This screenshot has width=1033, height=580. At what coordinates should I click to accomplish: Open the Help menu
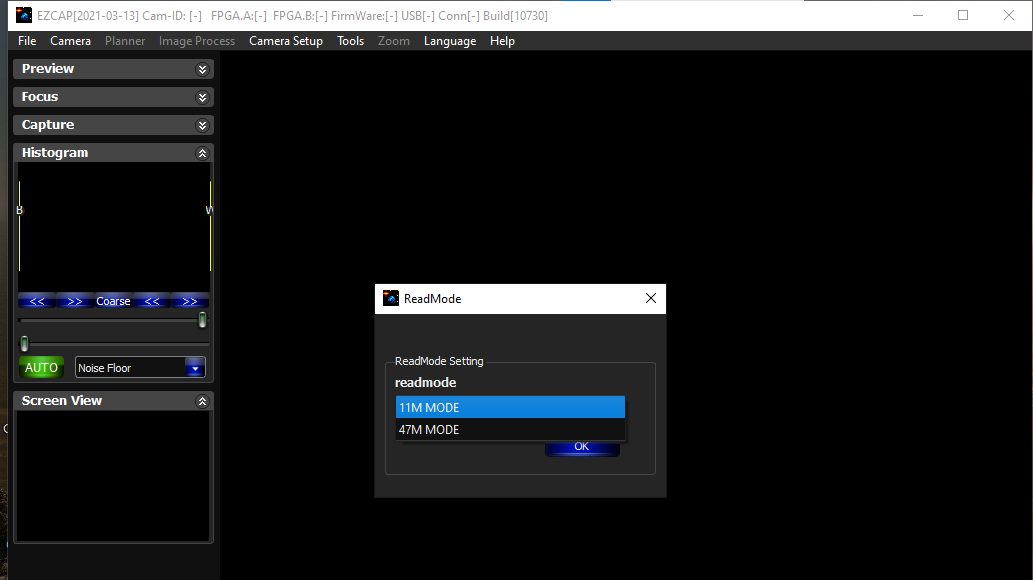(502, 41)
